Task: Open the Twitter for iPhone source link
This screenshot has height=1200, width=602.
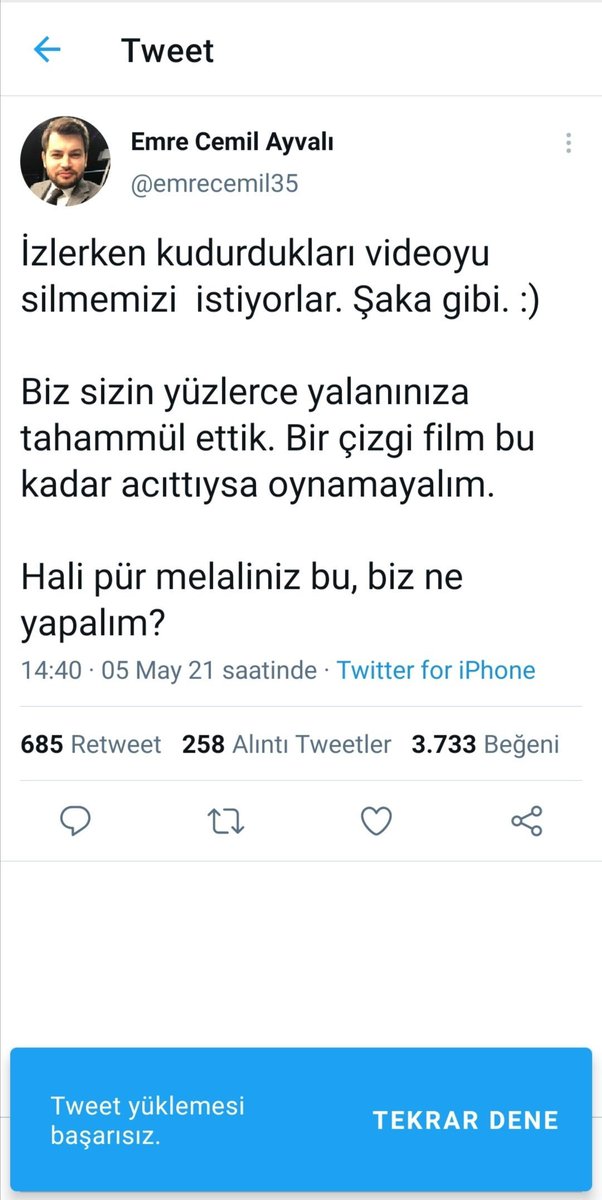Action: [x=436, y=670]
